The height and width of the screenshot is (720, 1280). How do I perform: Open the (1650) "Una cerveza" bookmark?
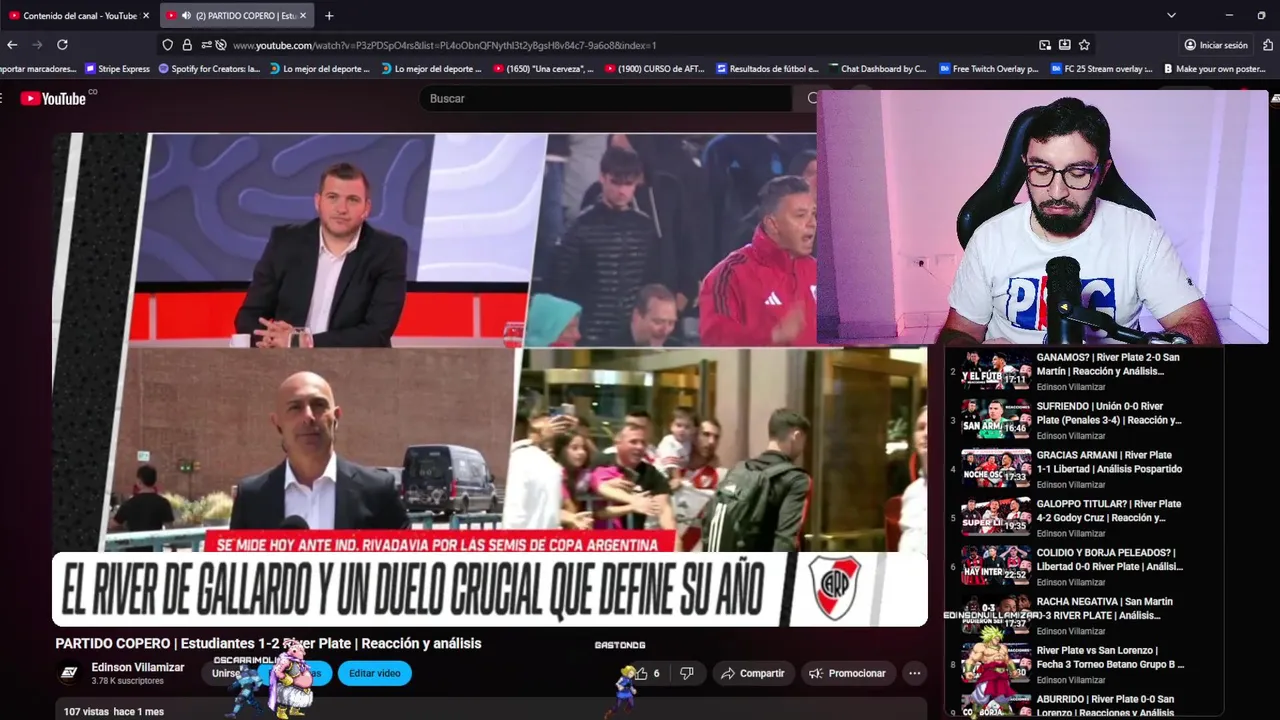coord(544,69)
